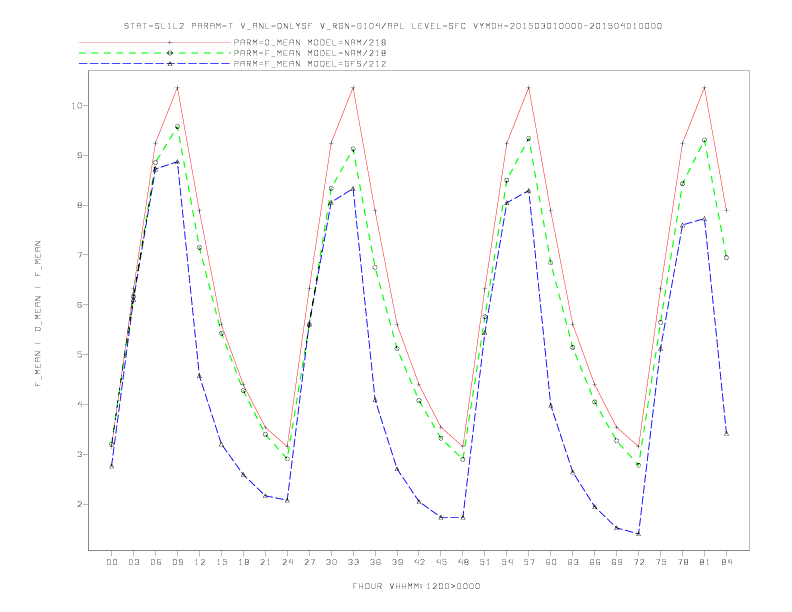Click x-axis tick label 21
The height and width of the screenshot is (612, 792).
coord(265,562)
